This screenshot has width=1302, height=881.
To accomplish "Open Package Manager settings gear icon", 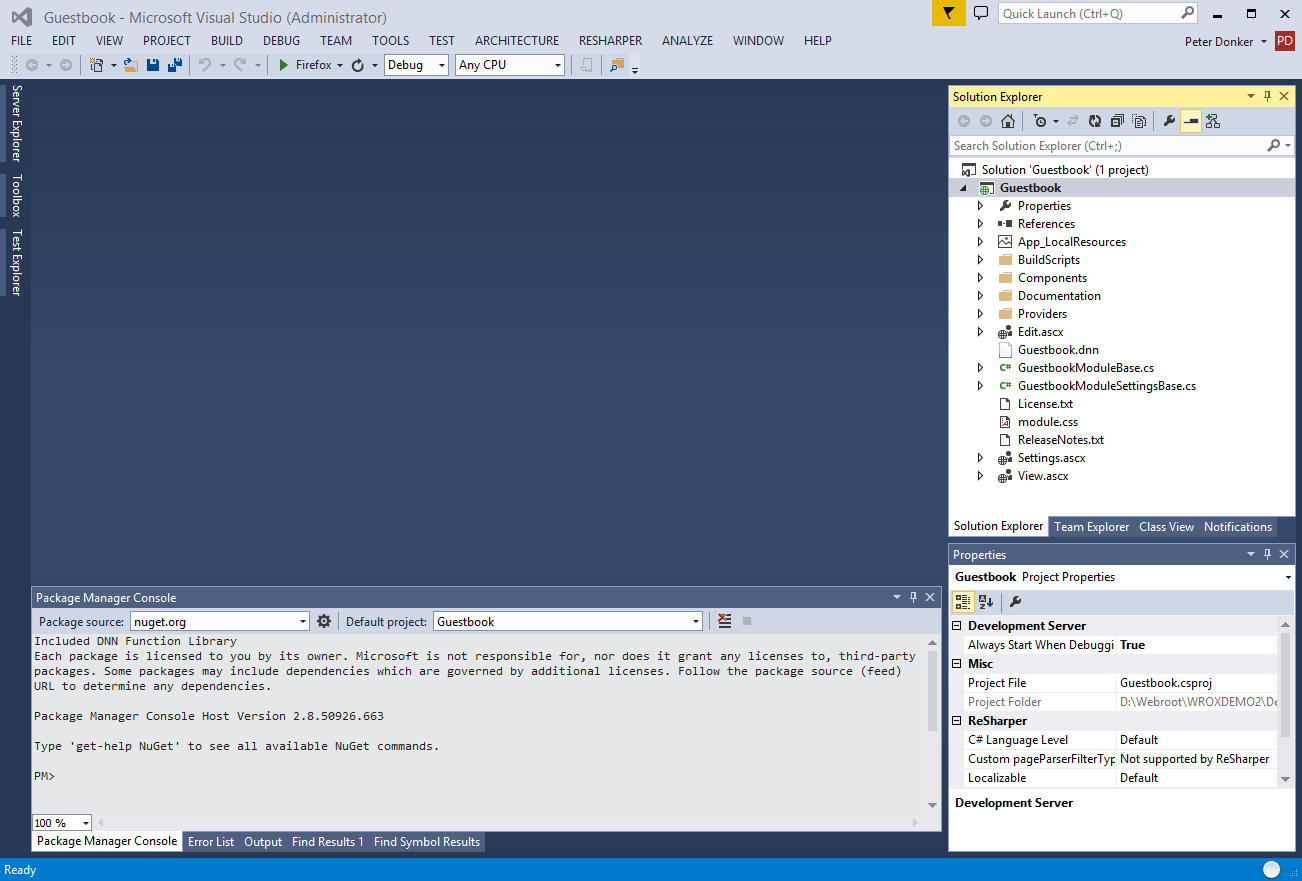I will pyautogui.click(x=324, y=621).
